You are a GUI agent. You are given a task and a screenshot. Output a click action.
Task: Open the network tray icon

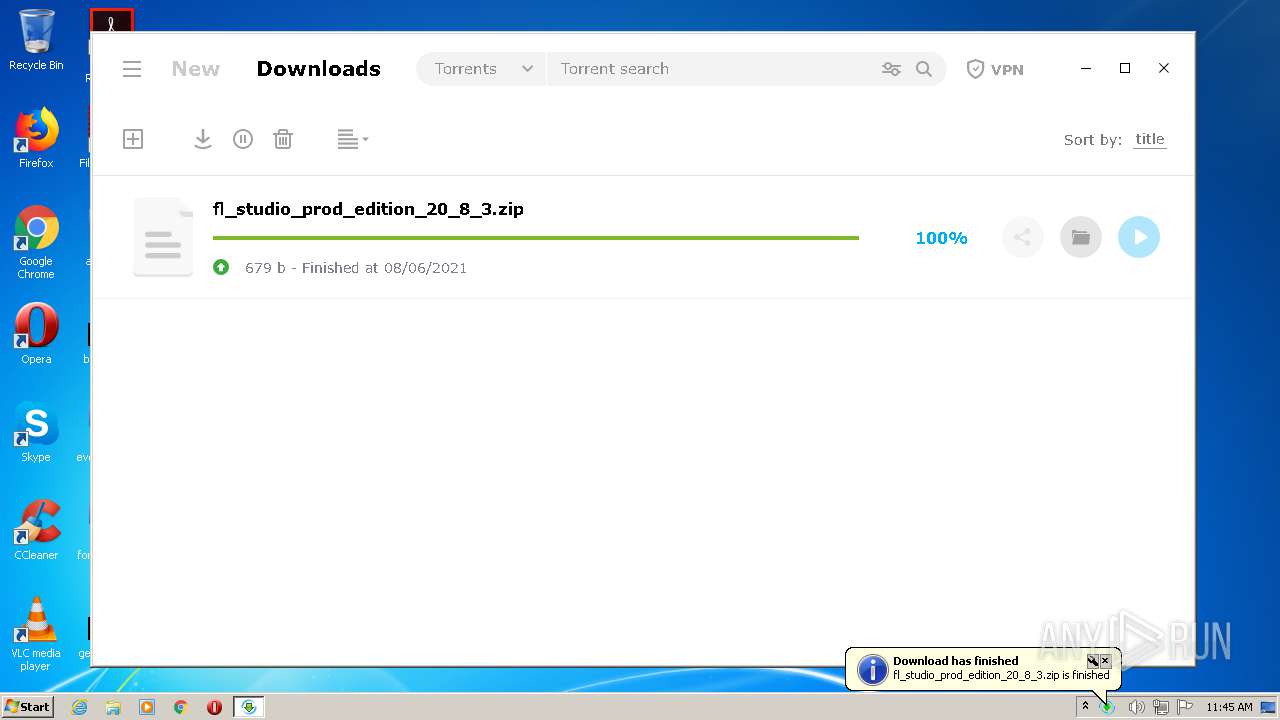point(1161,707)
